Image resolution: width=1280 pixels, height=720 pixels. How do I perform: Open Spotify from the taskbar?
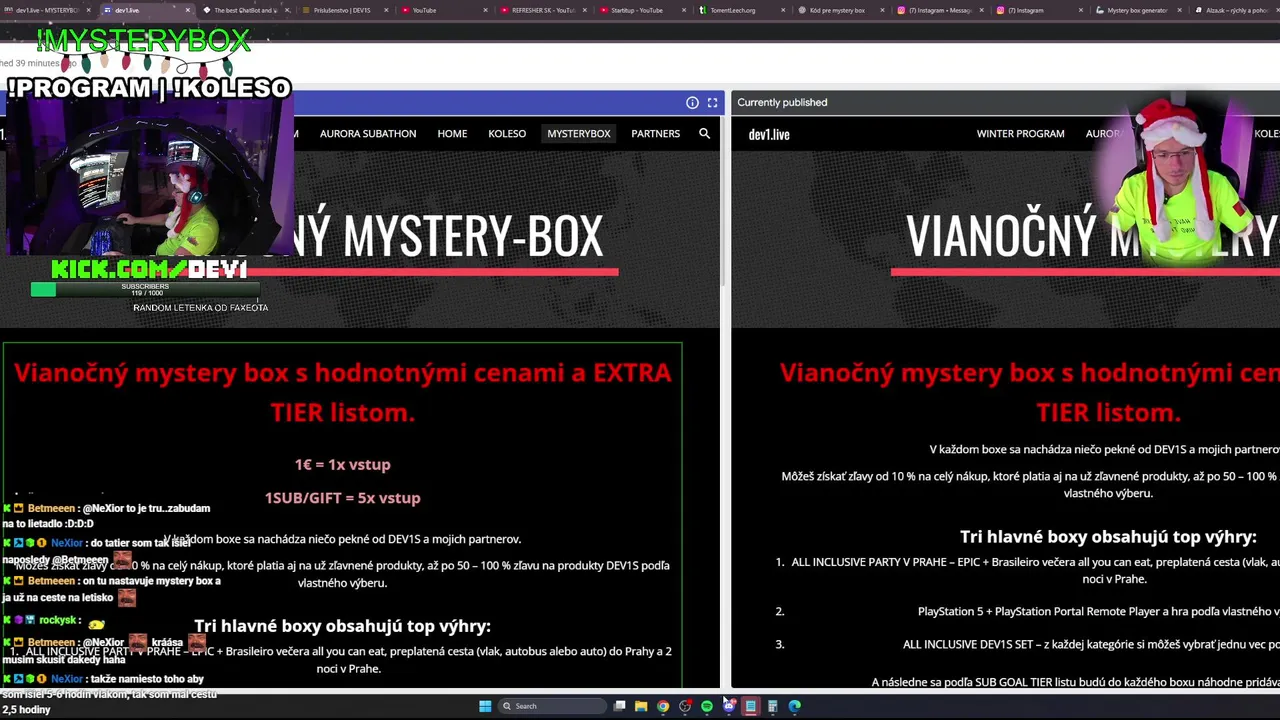pyautogui.click(x=707, y=706)
